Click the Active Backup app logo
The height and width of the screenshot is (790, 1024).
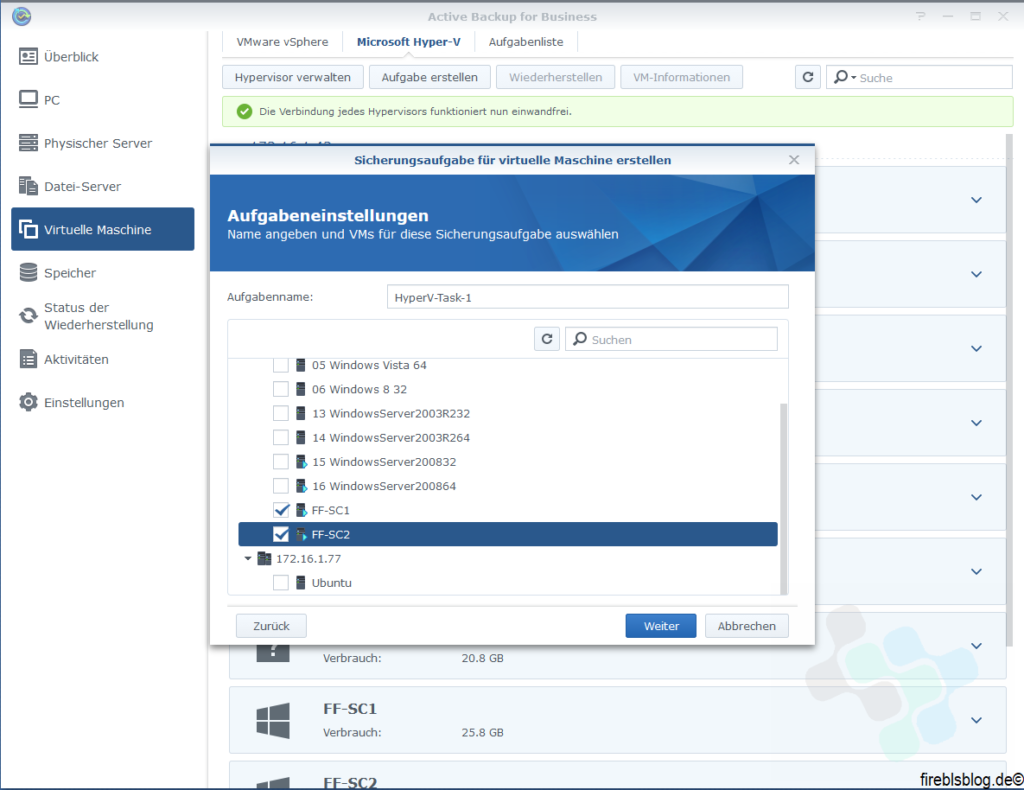[22, 16]
